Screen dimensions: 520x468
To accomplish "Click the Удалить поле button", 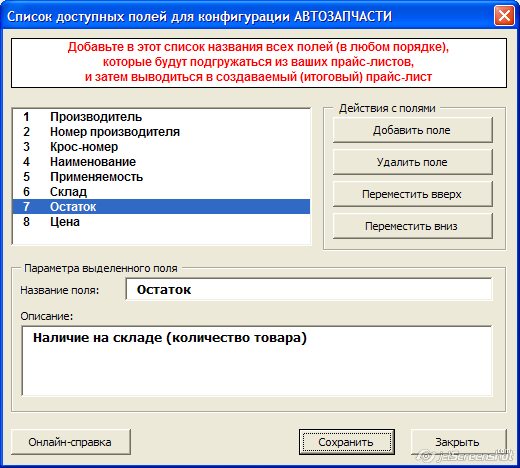I will (x=412, y=162).
